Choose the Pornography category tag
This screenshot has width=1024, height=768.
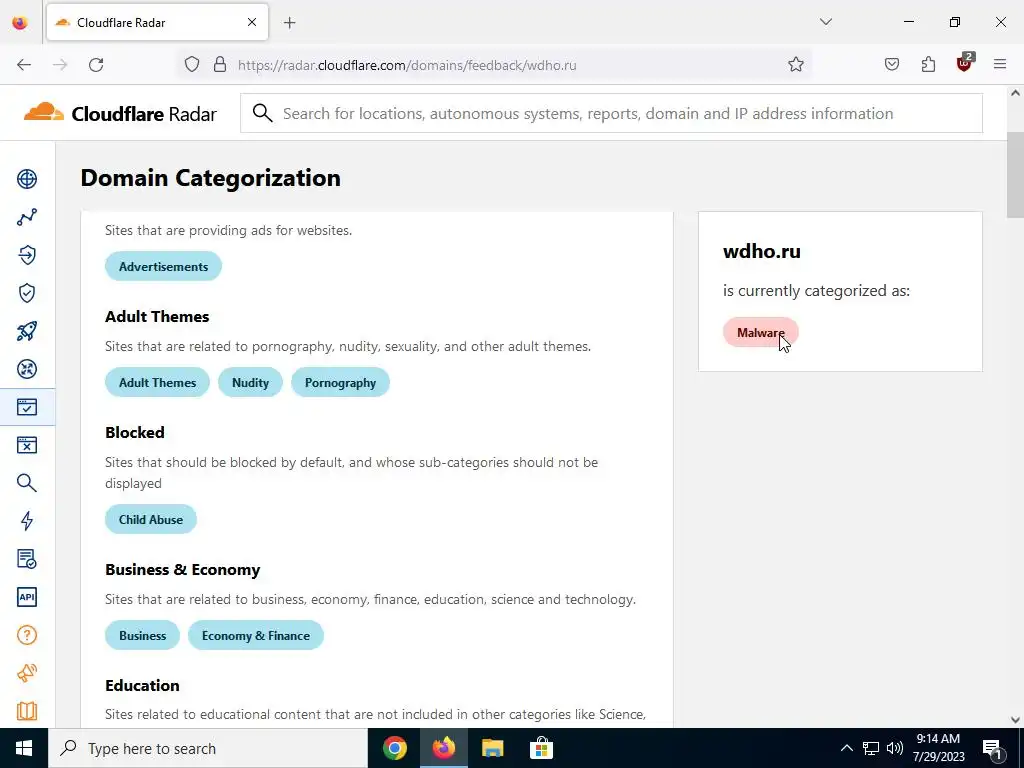[340, 383]
